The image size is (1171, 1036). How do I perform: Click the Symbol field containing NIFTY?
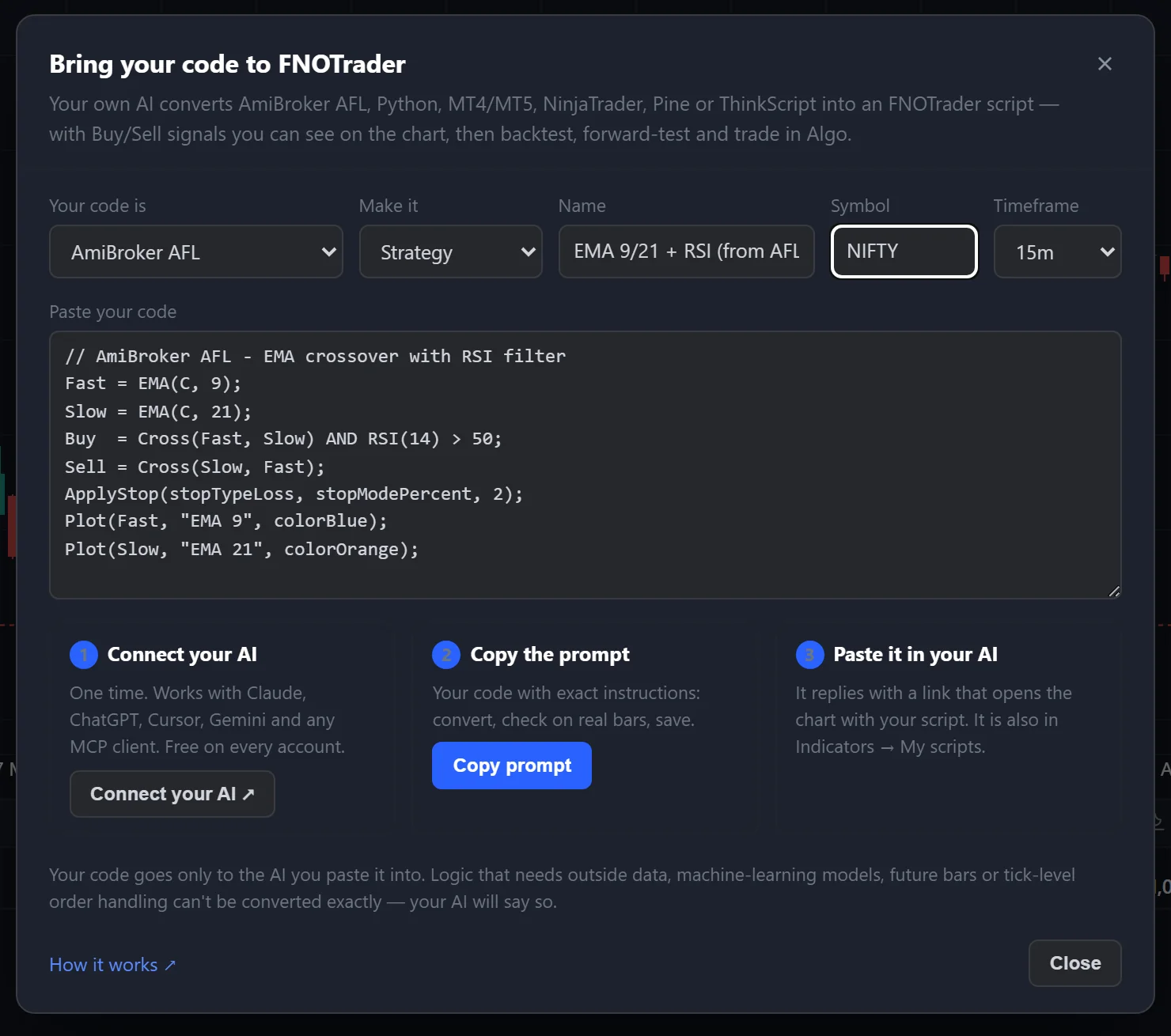pos(904,251)
